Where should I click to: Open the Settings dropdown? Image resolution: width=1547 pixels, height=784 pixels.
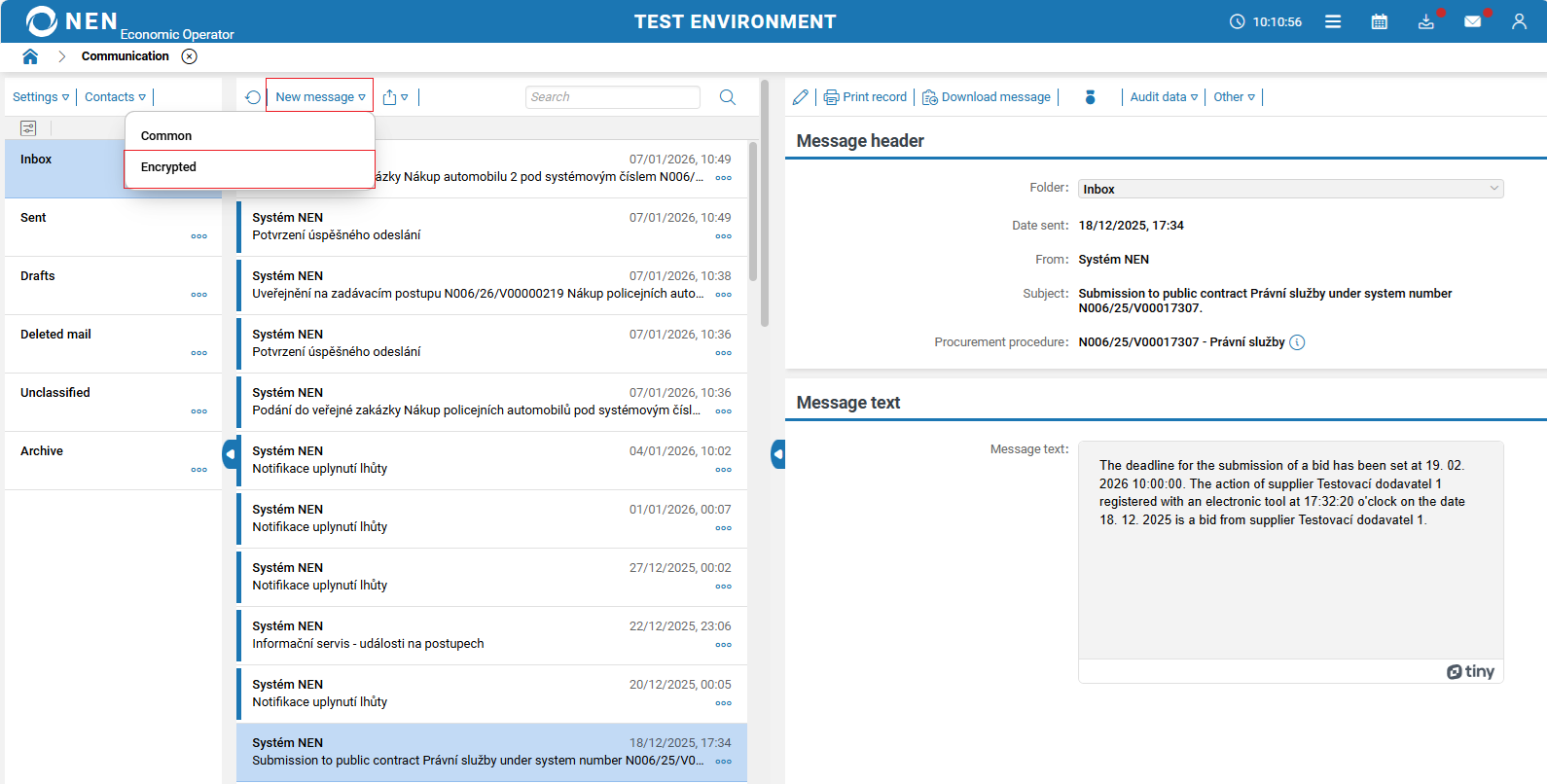click(41, 97)
